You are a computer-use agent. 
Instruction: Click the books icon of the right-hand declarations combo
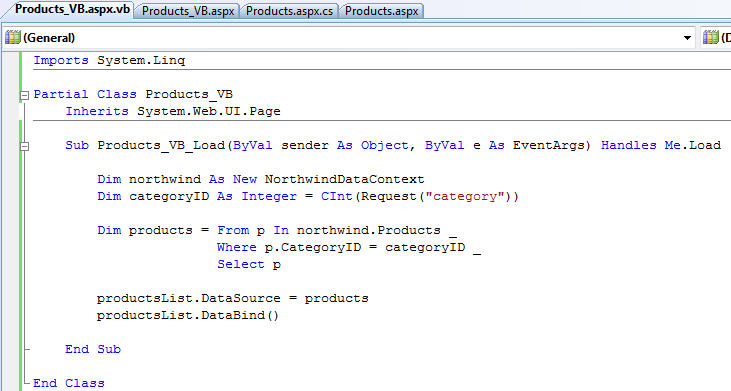click(710, 38)
